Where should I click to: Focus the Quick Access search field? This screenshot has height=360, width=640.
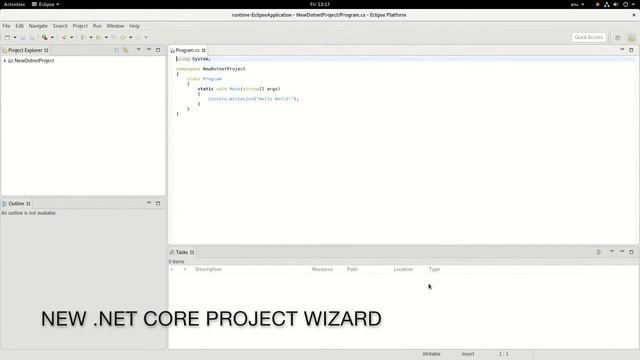click(x=589, y=37)
